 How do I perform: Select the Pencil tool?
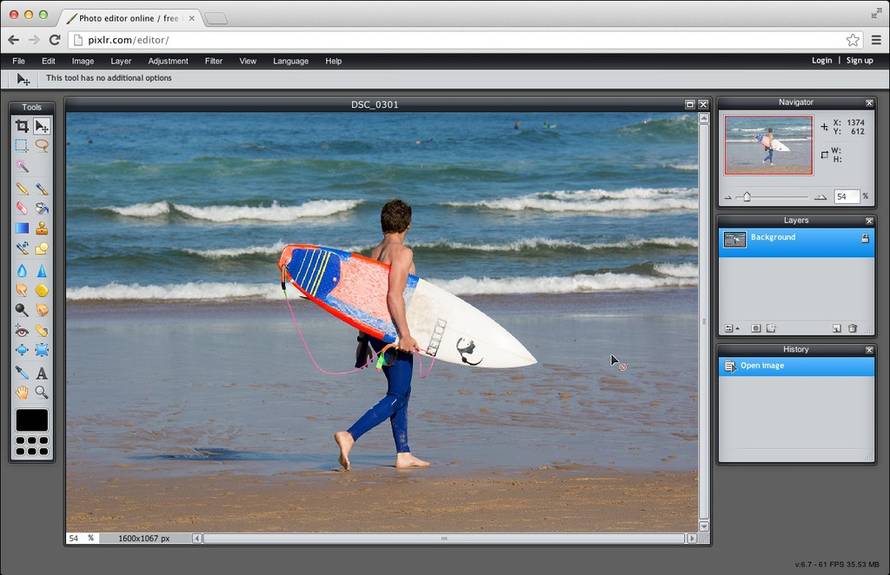tap(22, 188)
